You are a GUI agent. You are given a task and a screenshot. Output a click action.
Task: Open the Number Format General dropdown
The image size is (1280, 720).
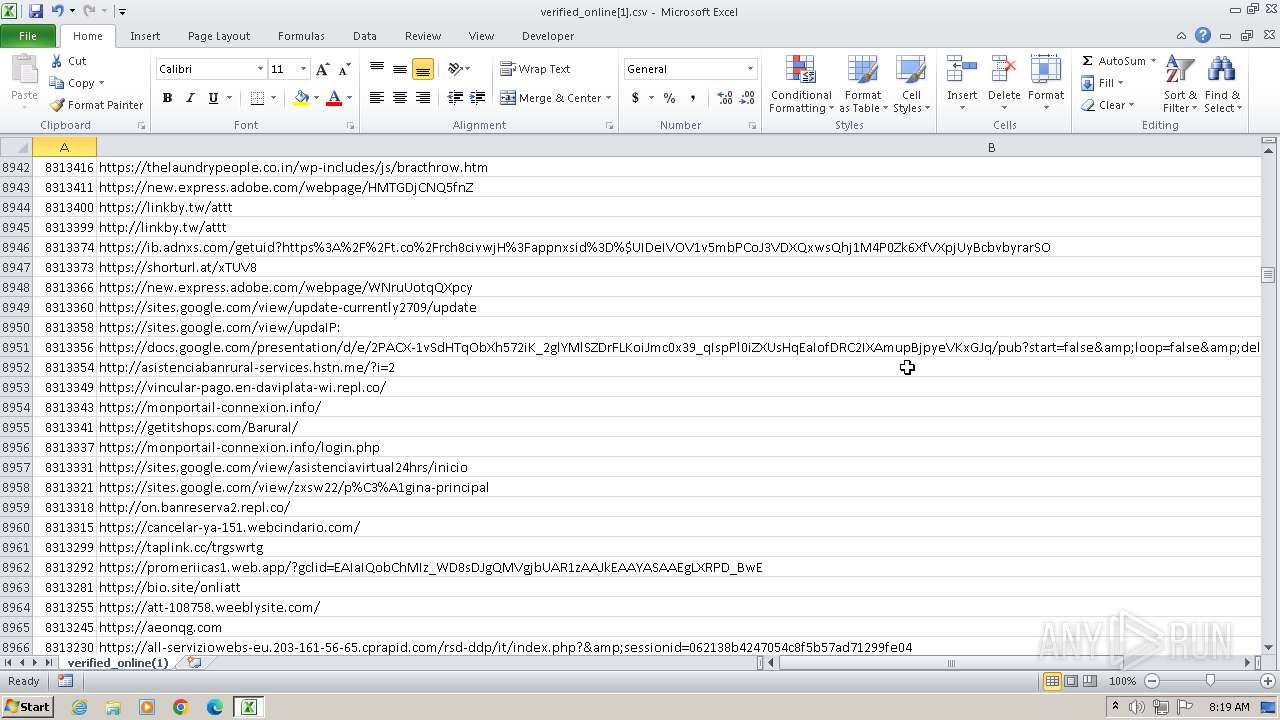[x=750, y=69]
